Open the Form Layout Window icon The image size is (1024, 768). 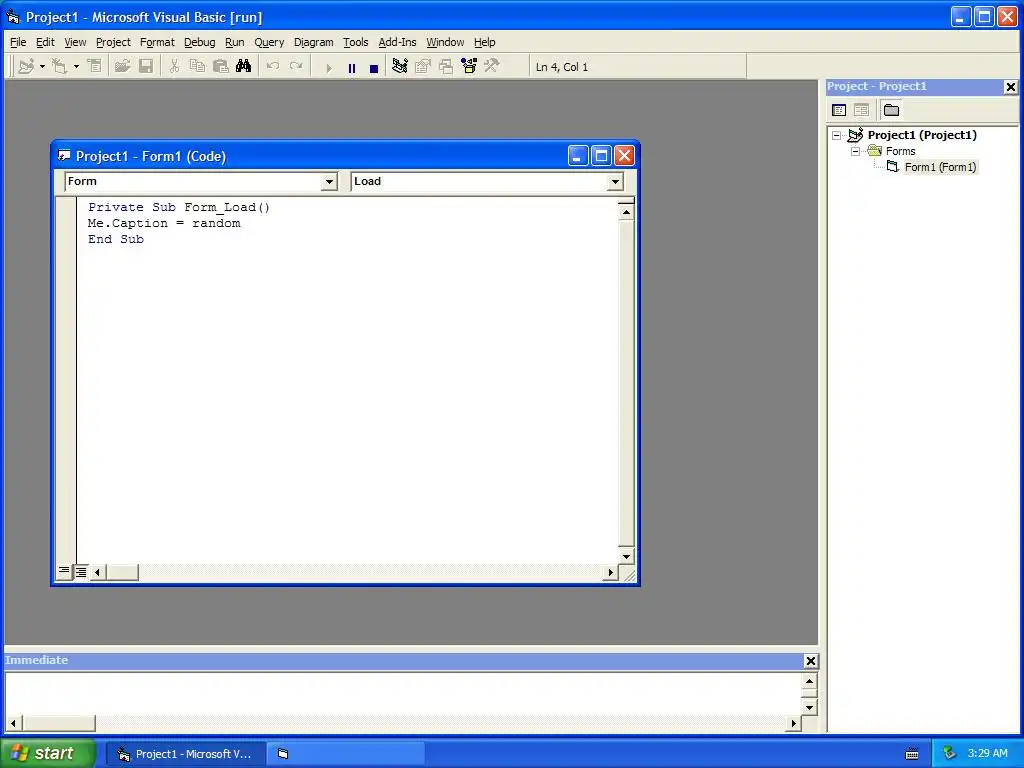click(446, 67)
